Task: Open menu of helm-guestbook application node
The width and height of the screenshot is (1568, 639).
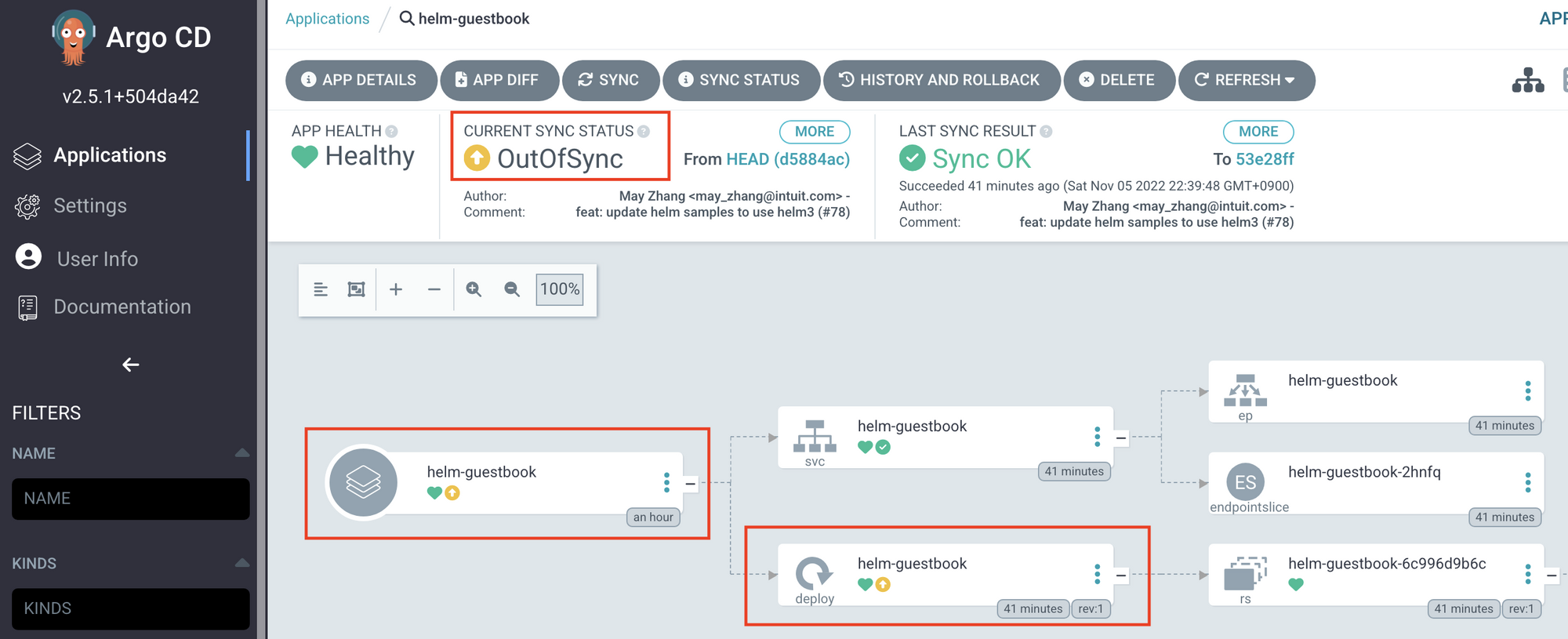Action: coord(666,482)
